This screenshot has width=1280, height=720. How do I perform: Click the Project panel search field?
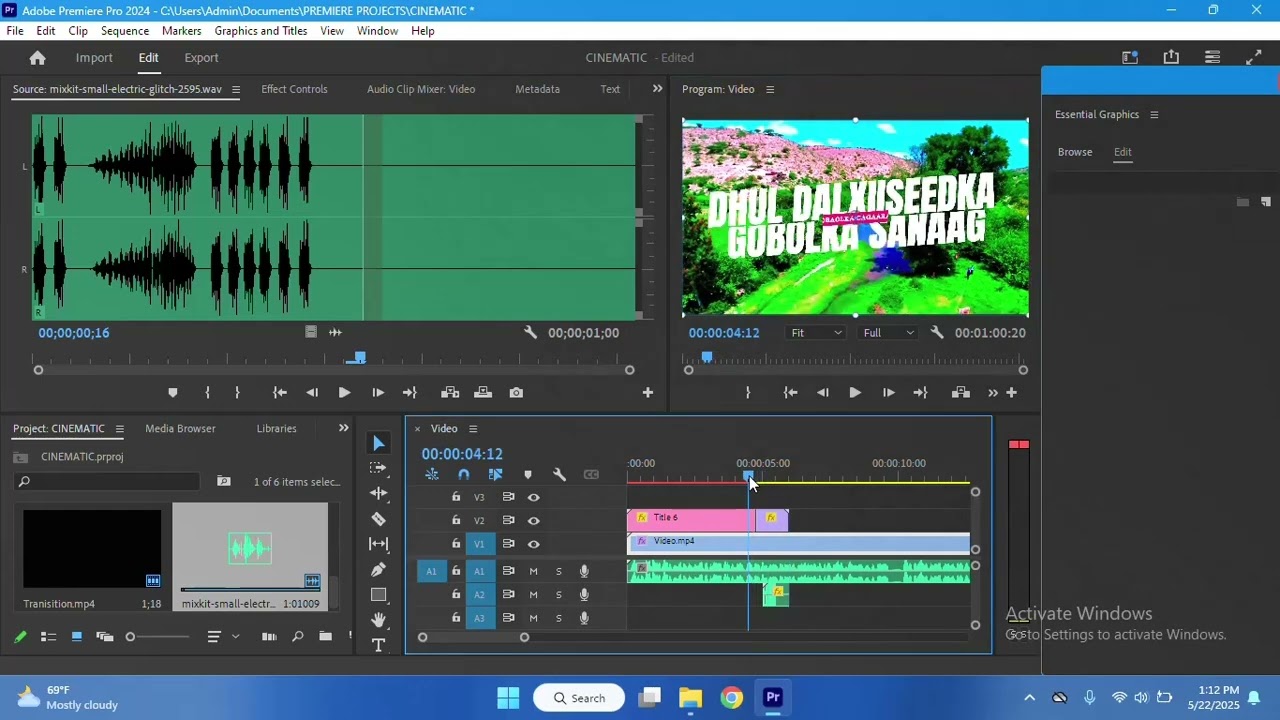[107, 482]
